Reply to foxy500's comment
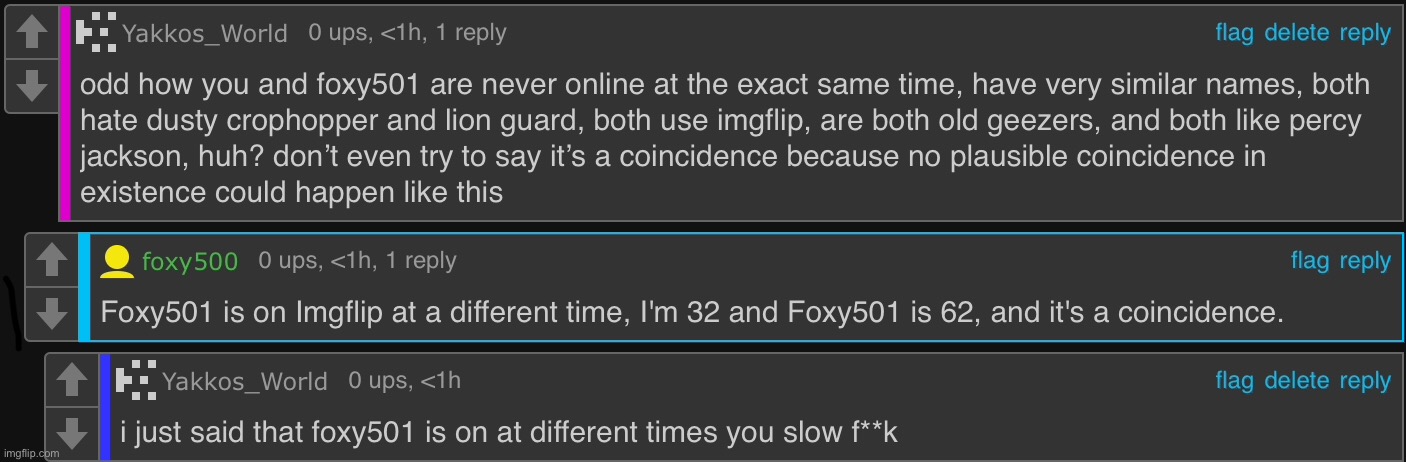Screen dimensions: 1406x462 [1365, 262]
